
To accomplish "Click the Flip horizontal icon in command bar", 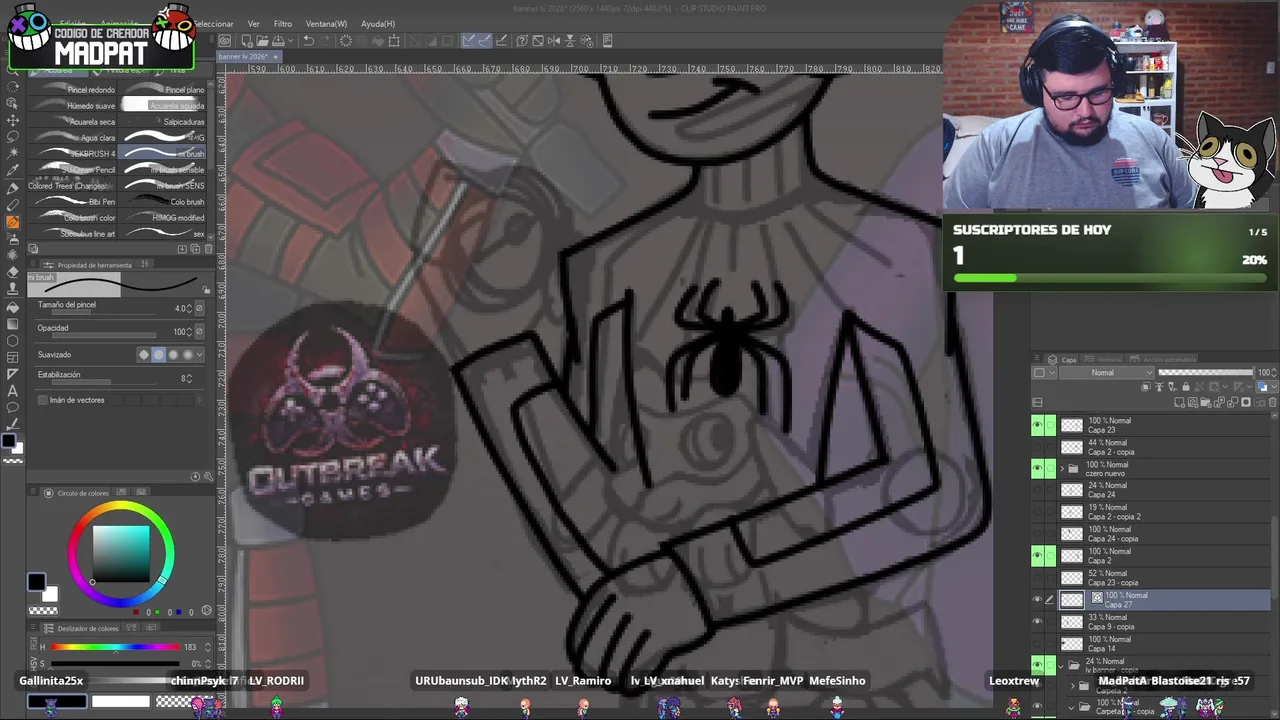I will coord(553,41).
